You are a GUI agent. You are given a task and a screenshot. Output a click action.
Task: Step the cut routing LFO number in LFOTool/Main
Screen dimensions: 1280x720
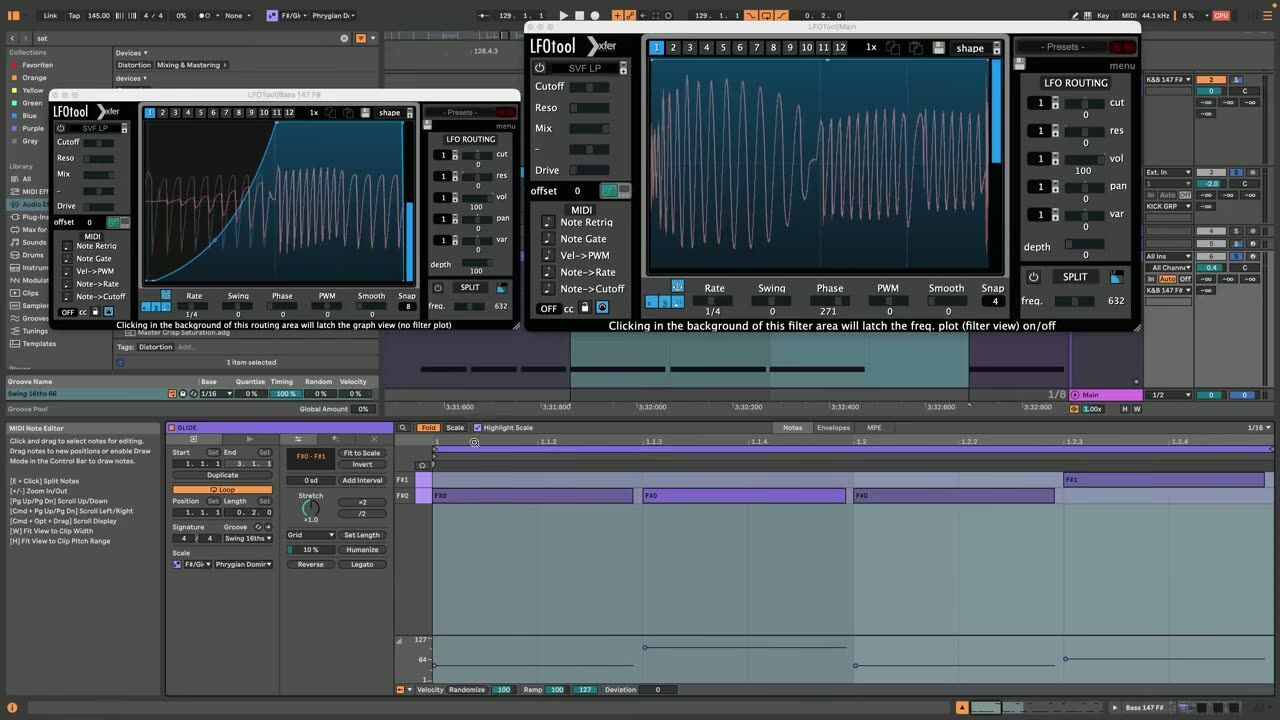point(1055,103)
